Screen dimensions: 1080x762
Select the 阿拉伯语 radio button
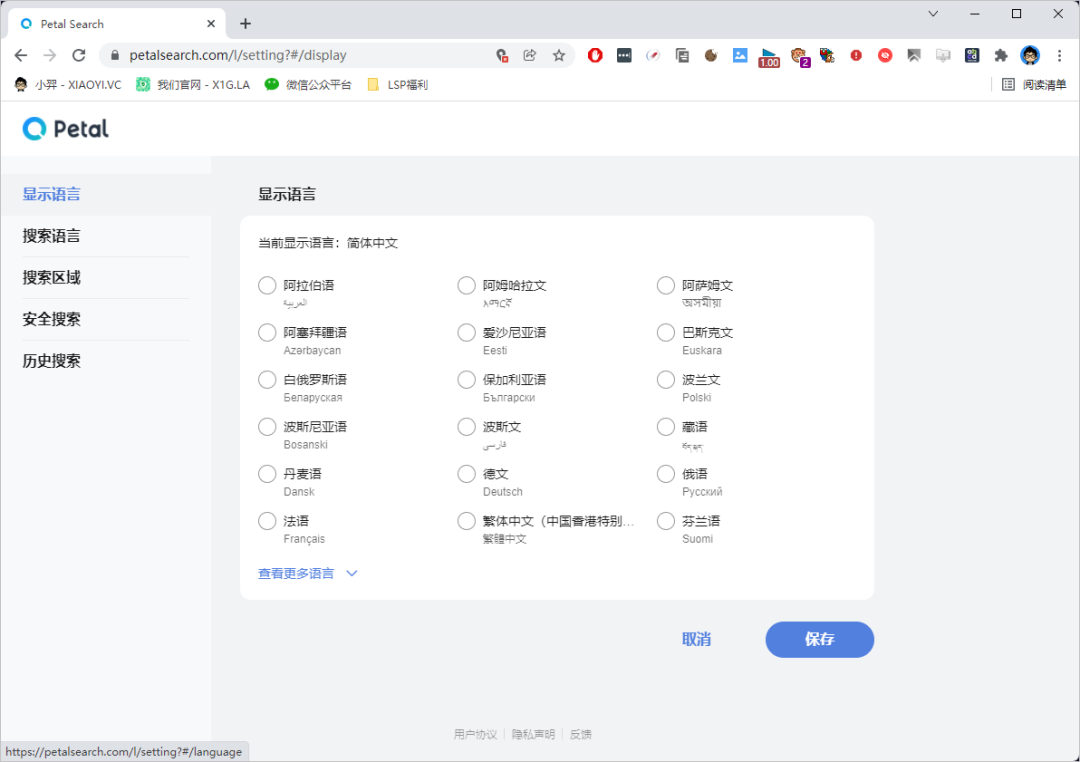(x=267, y=285)
